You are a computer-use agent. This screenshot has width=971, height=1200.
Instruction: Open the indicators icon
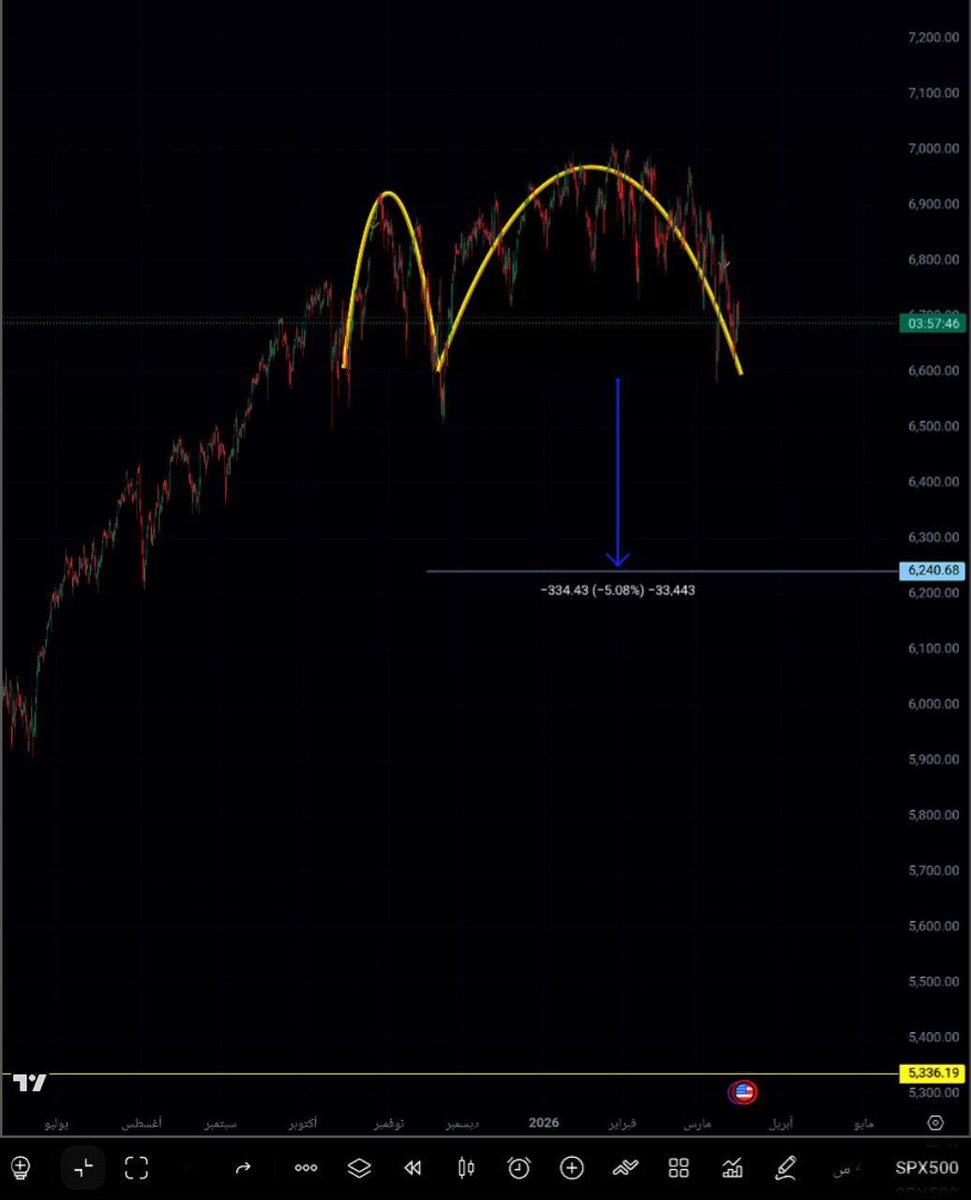tap(625, 1167)
